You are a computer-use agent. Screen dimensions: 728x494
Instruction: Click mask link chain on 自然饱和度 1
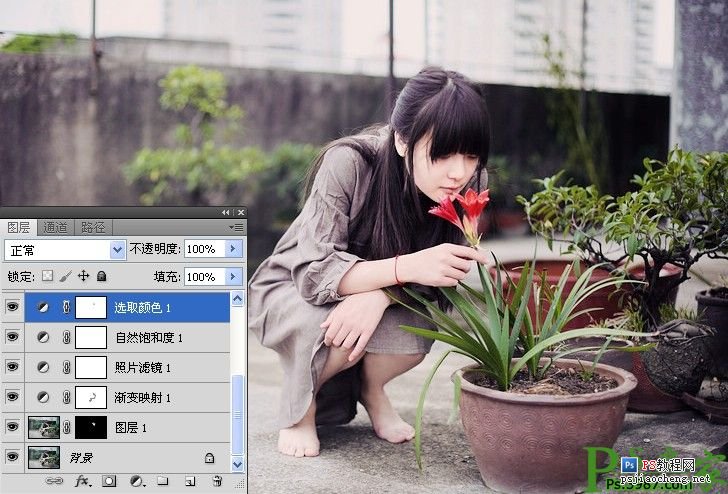(x=66, y=338)
